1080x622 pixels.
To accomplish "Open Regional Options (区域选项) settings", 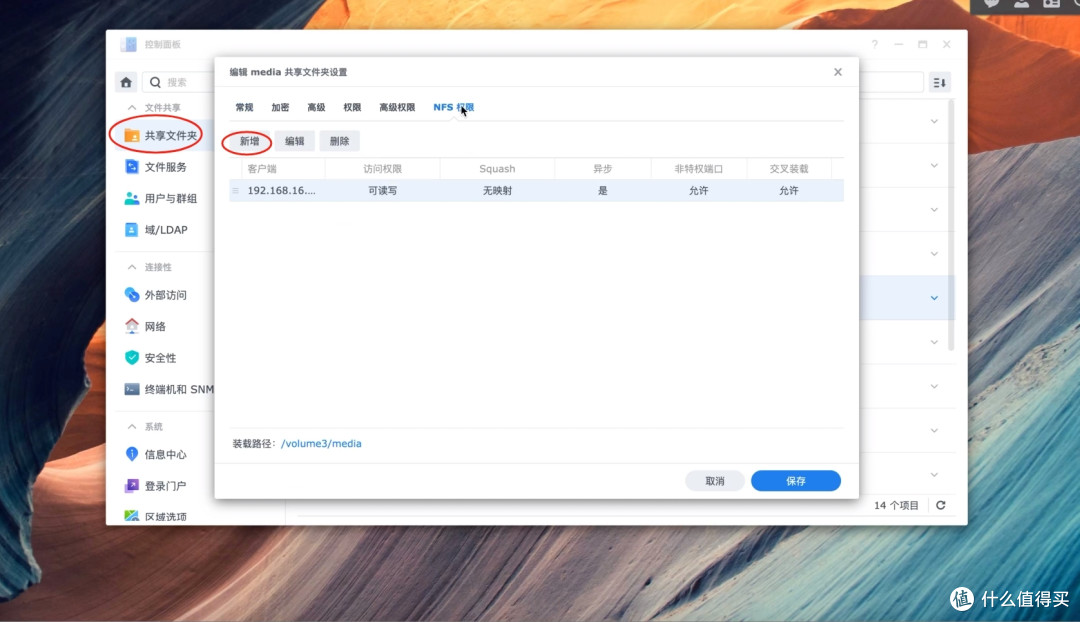I will 156,516.
